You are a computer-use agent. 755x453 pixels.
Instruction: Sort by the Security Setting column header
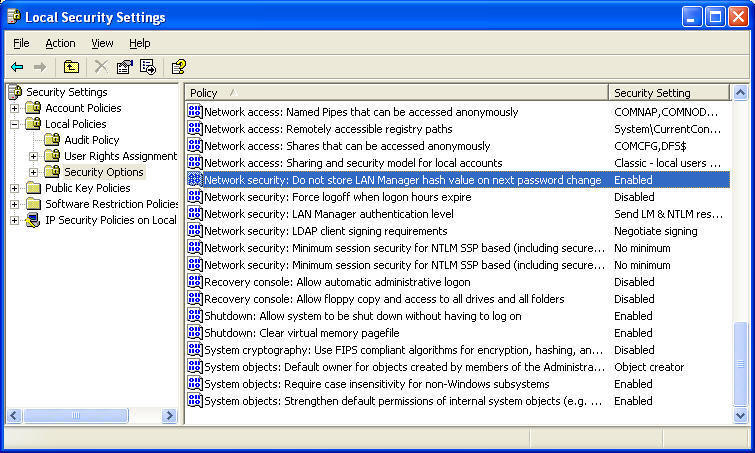click(669, 92)
